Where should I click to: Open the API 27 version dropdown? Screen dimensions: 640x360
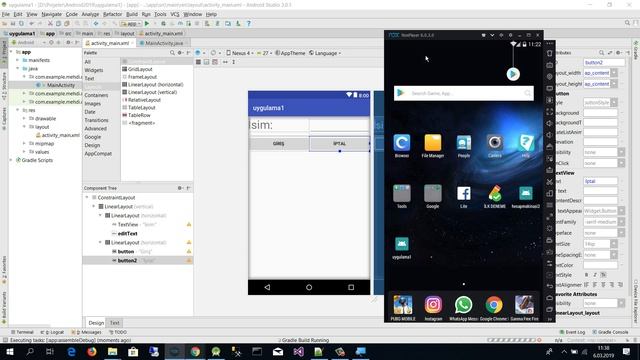click(264, 53)
